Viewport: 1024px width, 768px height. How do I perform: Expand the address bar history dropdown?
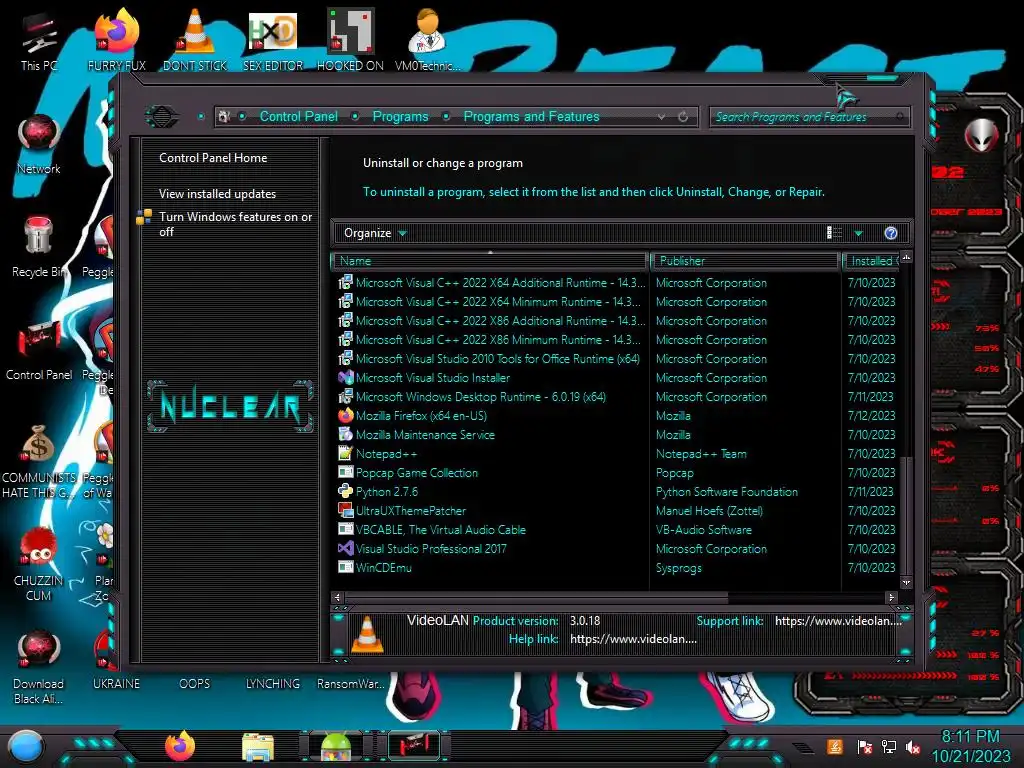tap(662, 117)
